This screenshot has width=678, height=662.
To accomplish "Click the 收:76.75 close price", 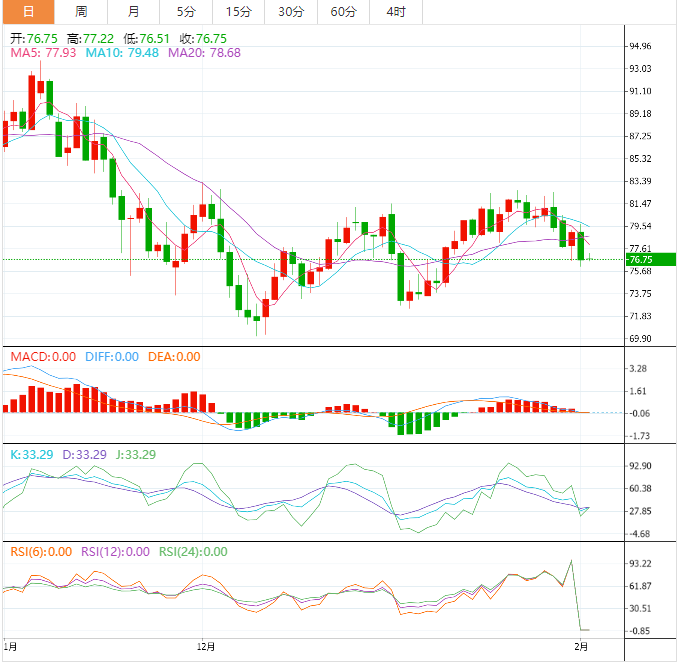I will pyautogui.click(x=203, y=39).
